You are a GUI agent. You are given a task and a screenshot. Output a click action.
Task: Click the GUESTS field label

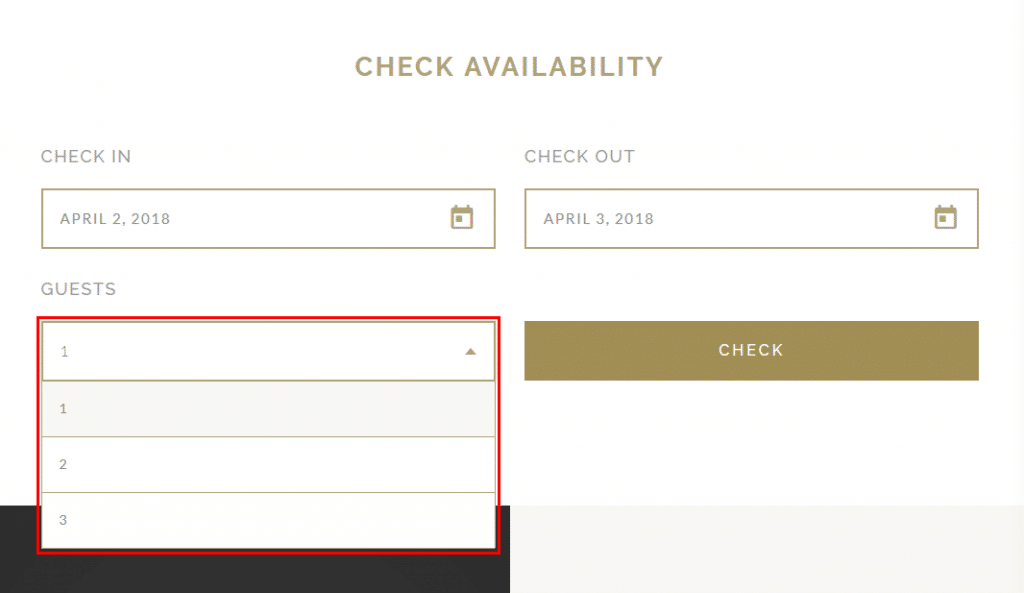pyautogui.click(x=78, y=289)
